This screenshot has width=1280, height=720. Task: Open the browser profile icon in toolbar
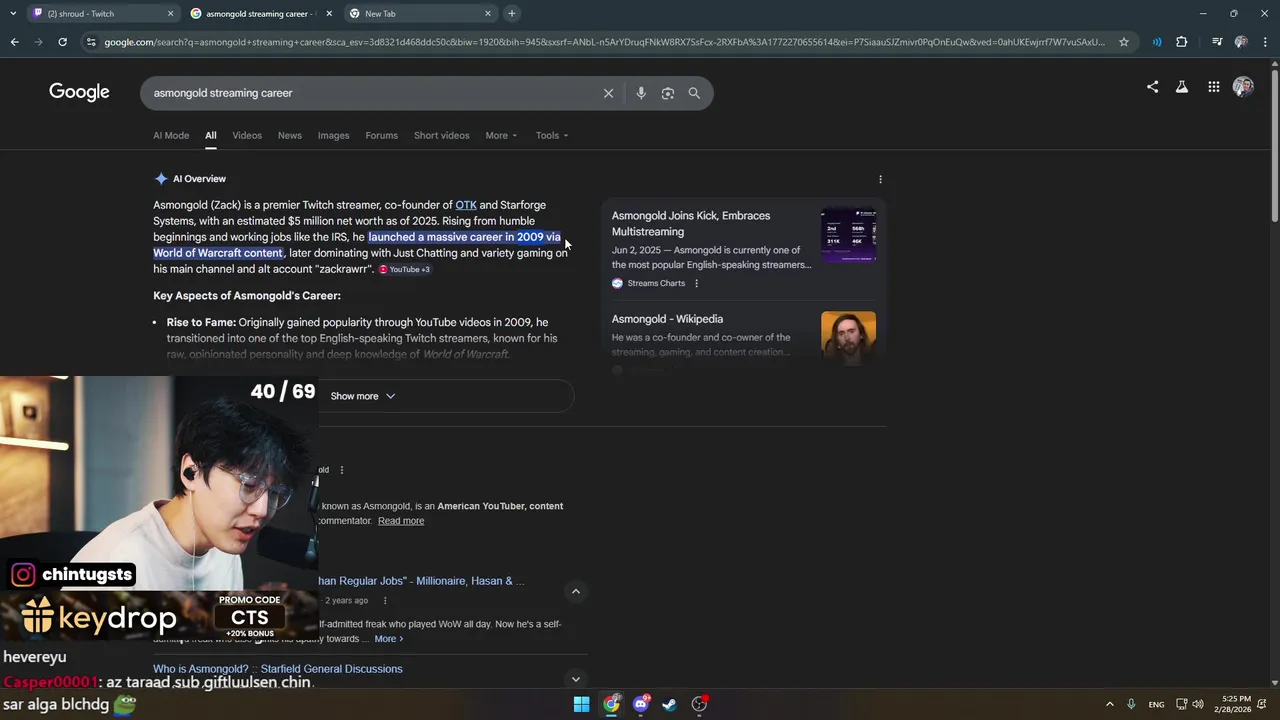click(1241, 42)
